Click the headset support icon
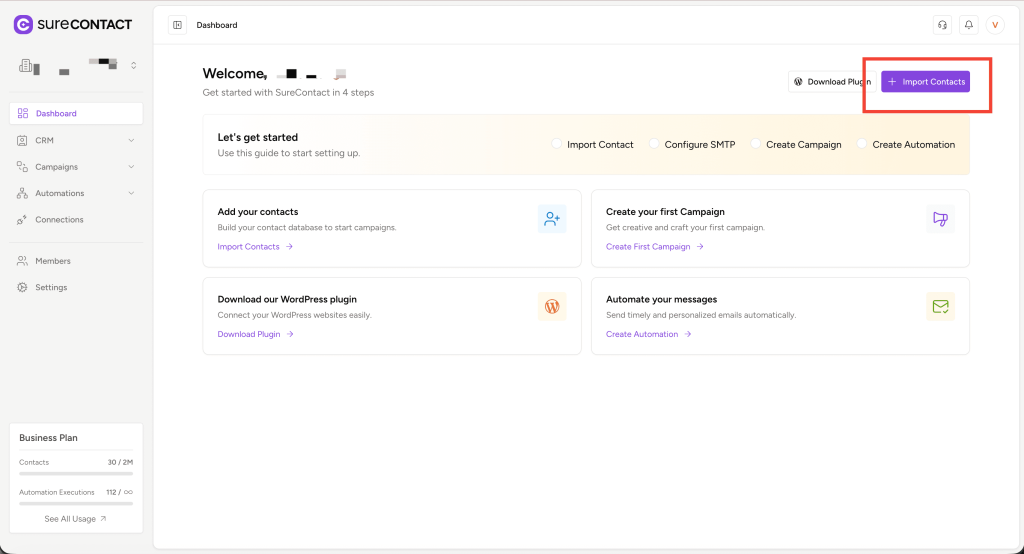The width and height of the screenshot is (1024, 554). point(941,25)
